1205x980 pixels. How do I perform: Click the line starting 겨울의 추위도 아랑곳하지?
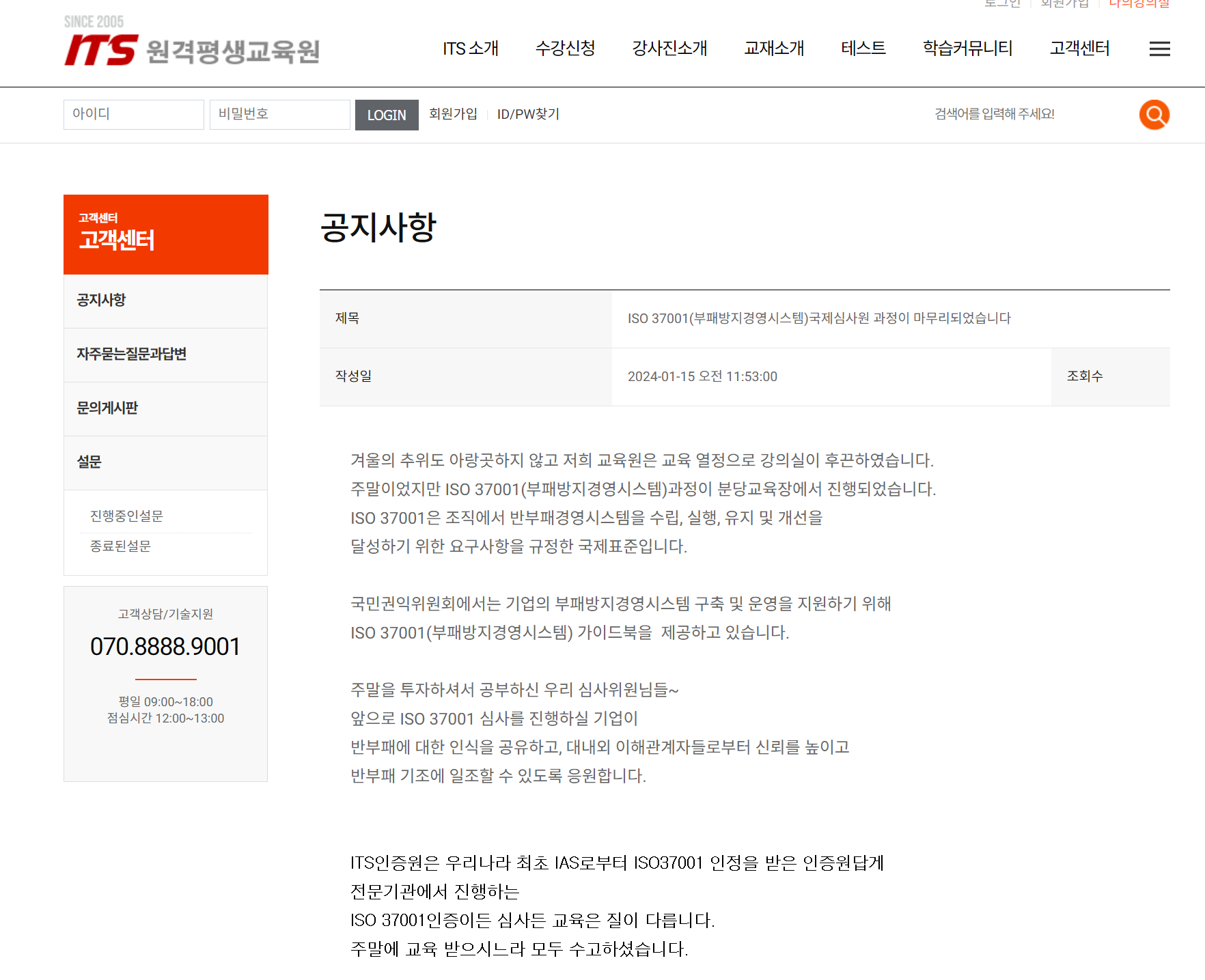click(x=642, y=460)
